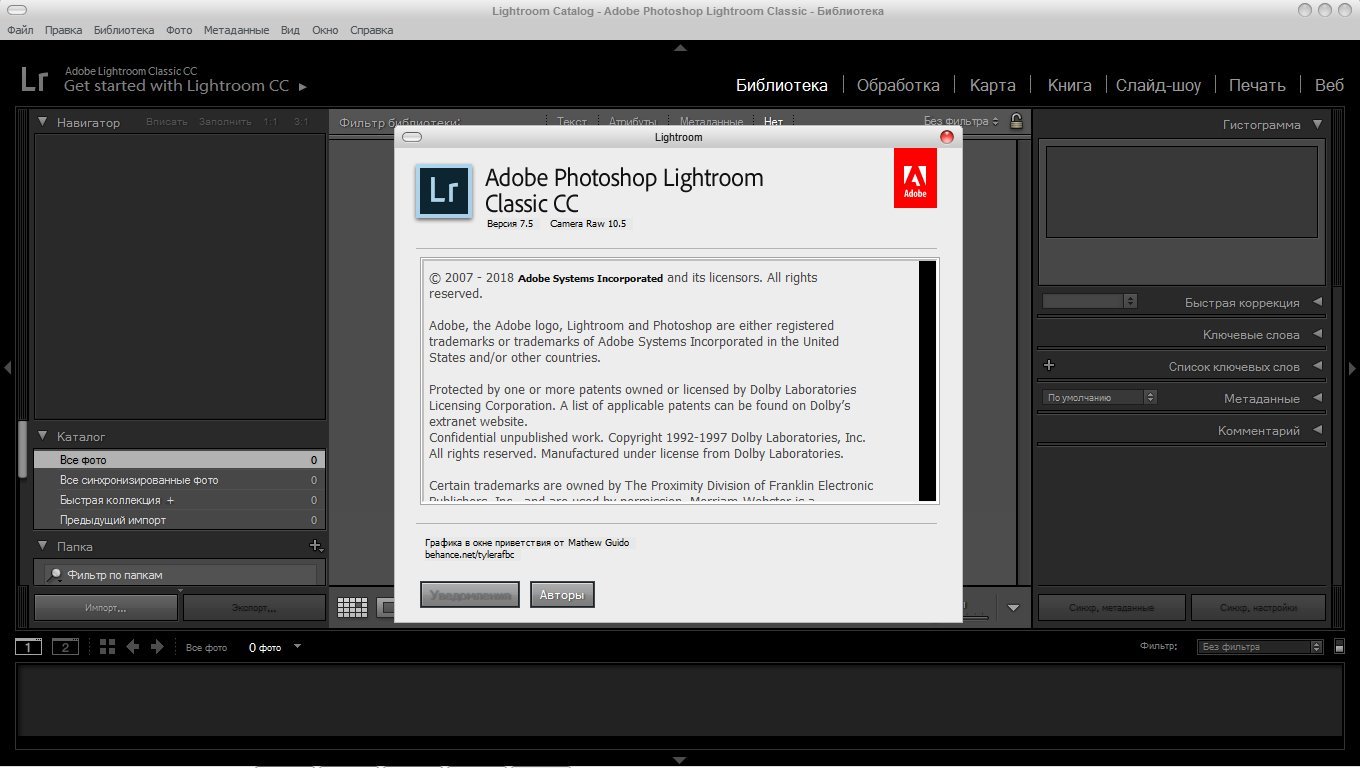Open the По умолчанию metadata dropdown

click(1099, 397)
